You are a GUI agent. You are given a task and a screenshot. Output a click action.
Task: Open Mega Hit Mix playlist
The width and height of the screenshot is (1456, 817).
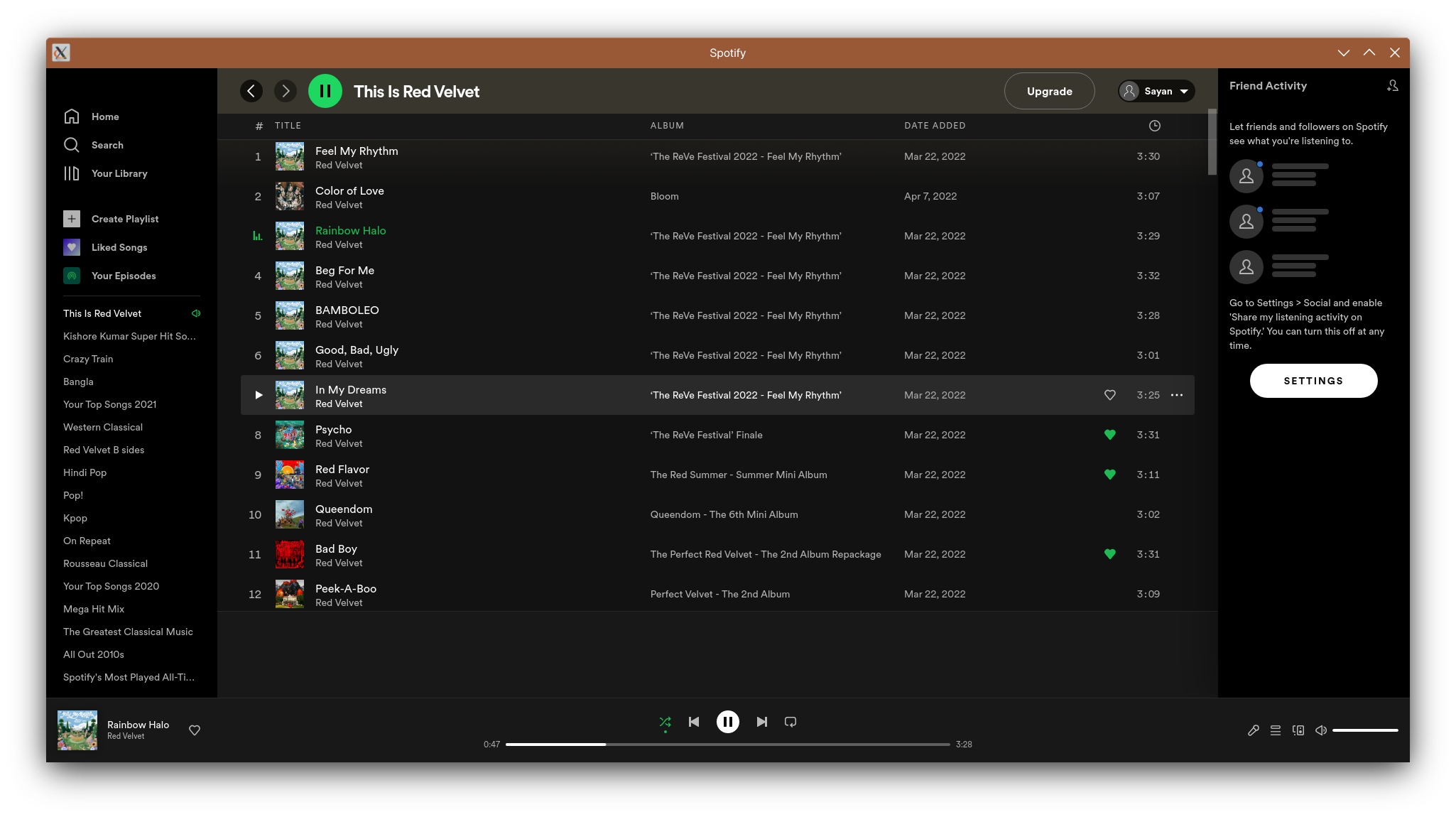coord(94,609)
